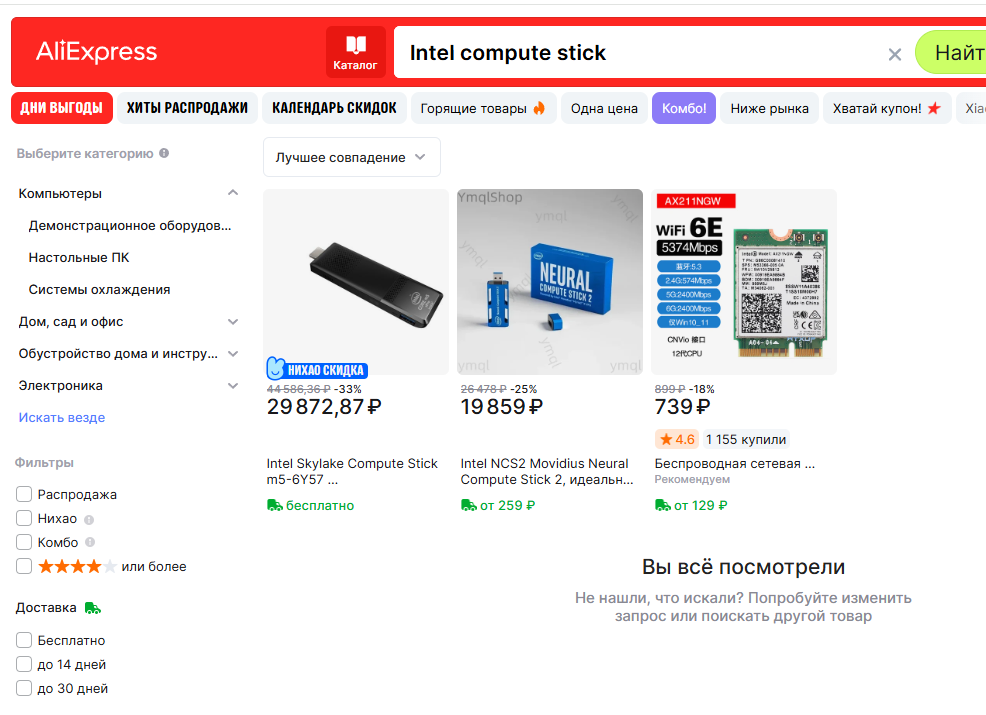The width and height of the screenshot is (986, 715).
Task: Open the Календарь скидок tab
Action: pos(334,108)
